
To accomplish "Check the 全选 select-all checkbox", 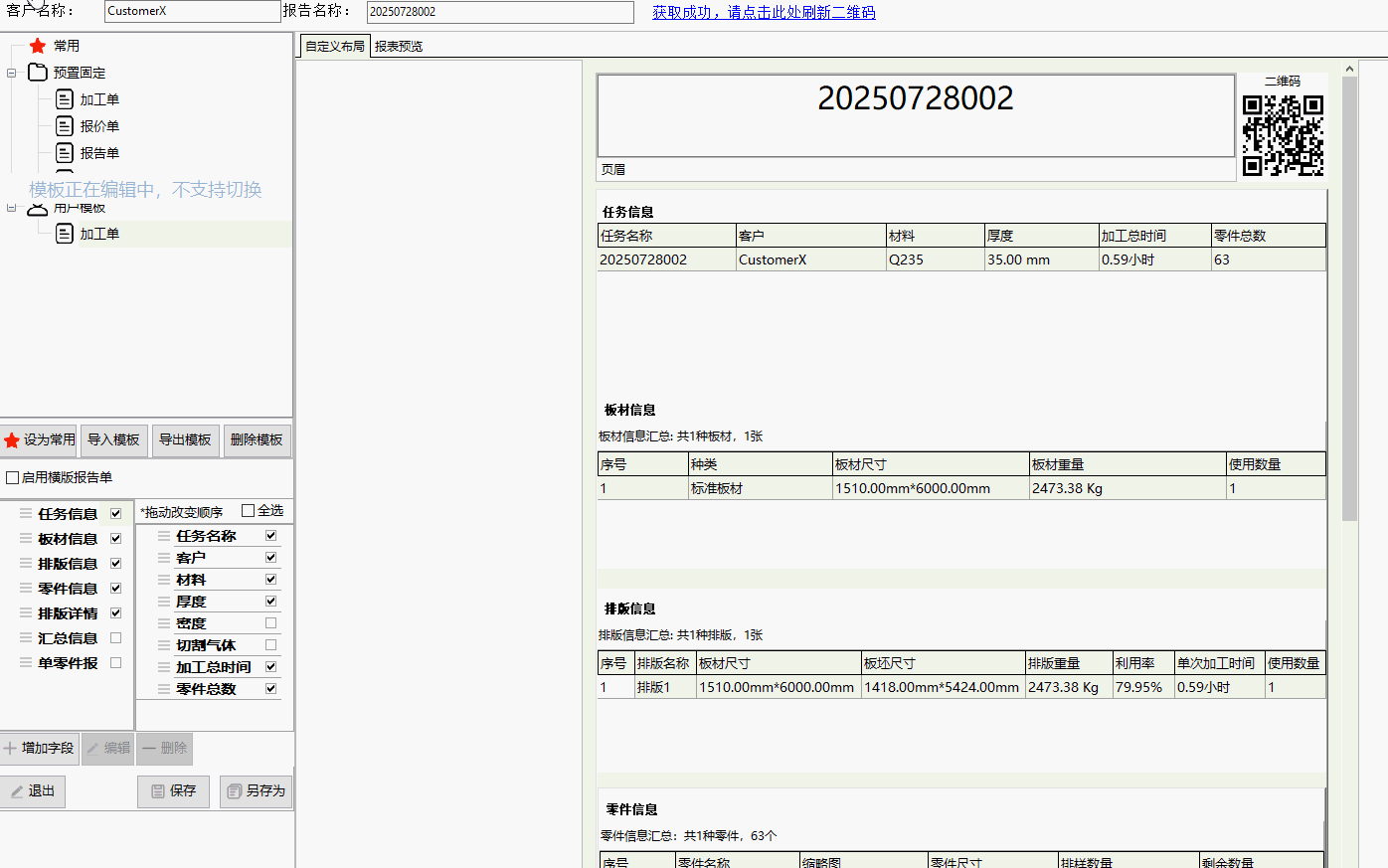I will [249, 510].
